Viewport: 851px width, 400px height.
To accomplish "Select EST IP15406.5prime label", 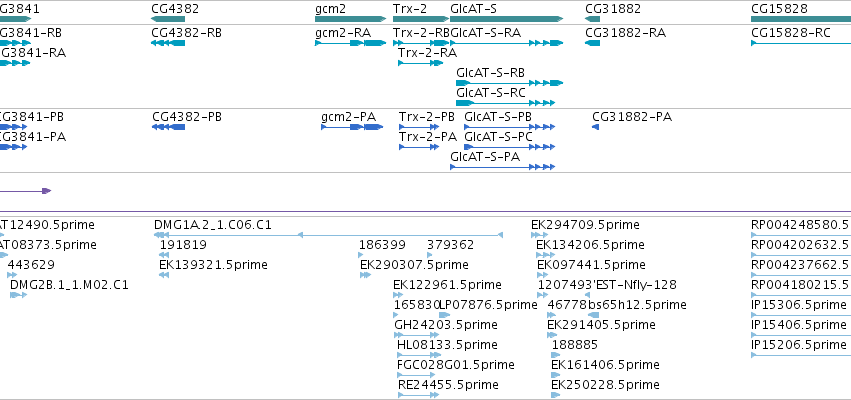I will pyautogui.click(x=798, y=326).
